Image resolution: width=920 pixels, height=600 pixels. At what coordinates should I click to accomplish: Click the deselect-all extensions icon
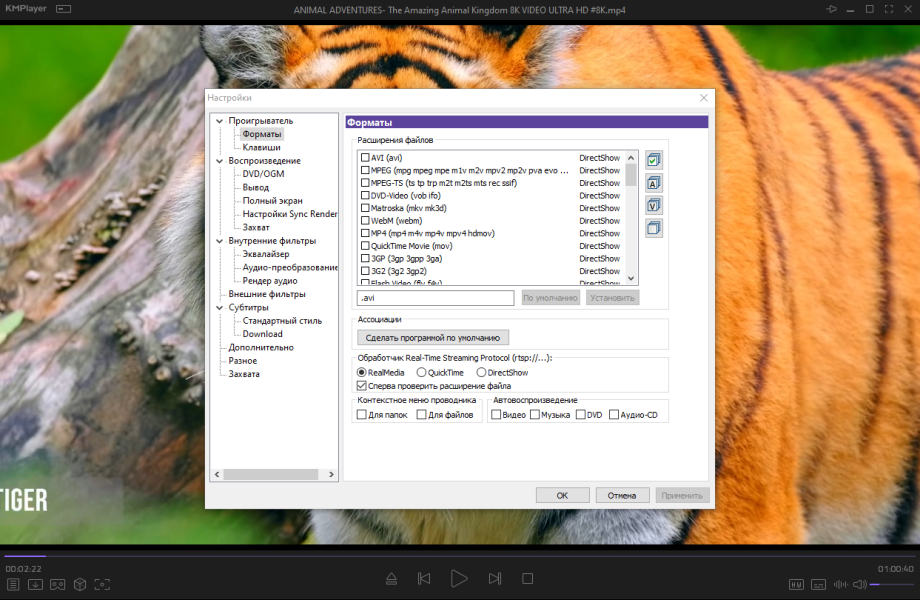[x=654, y=228]
